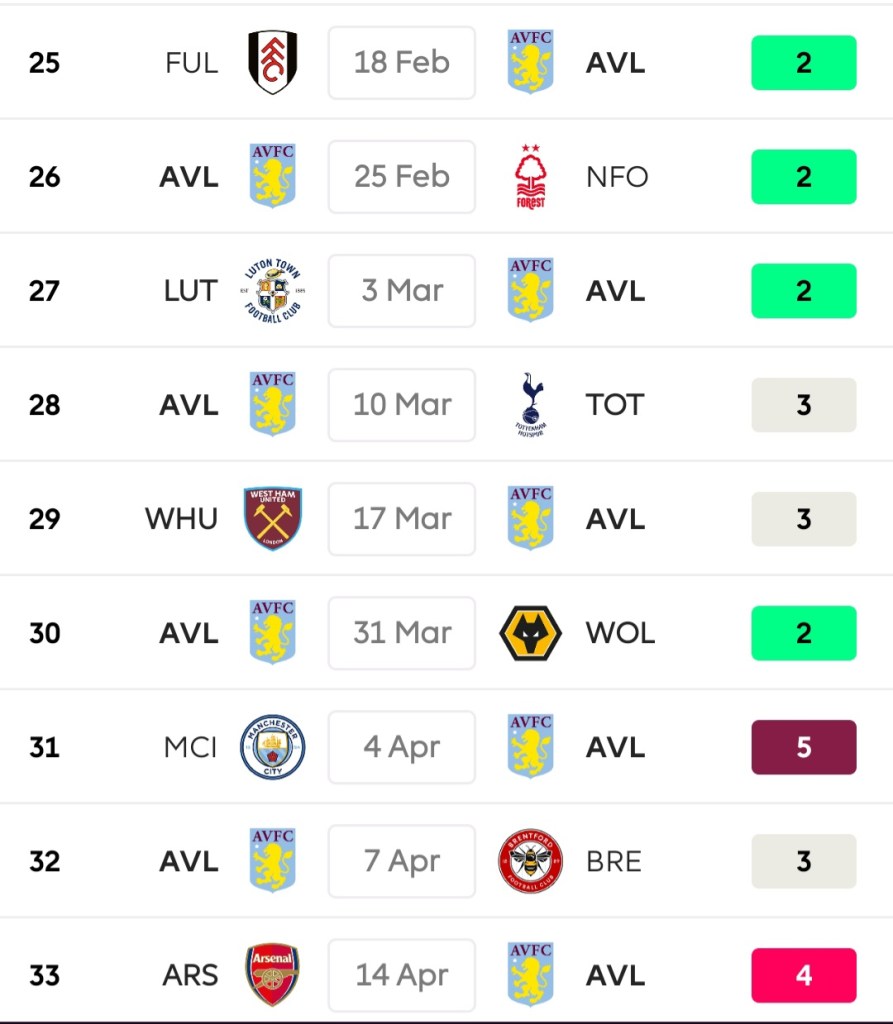Click the Brentford club crest
This screenshot has width=893, height=1024.
pyautogui.click(x=530, y=861)
